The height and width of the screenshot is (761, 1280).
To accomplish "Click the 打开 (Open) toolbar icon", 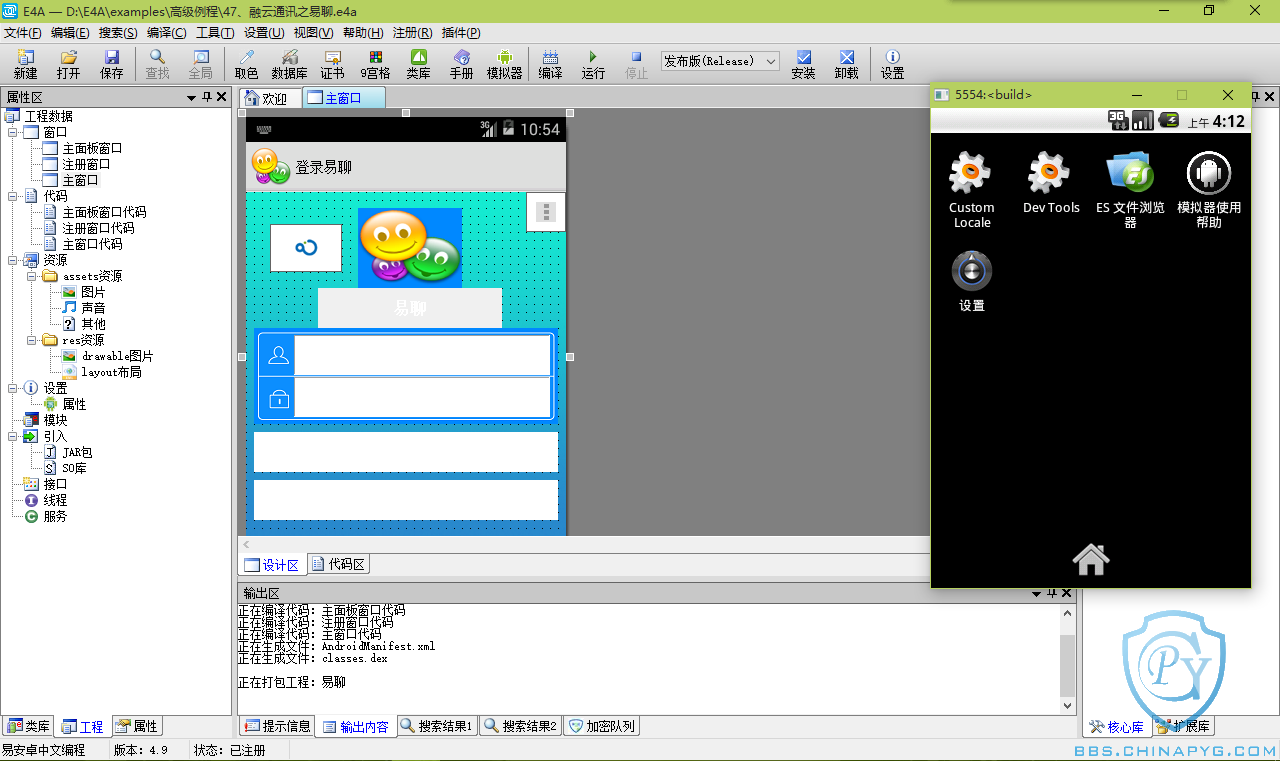I will pyautogui.click(x=68, y=64).
